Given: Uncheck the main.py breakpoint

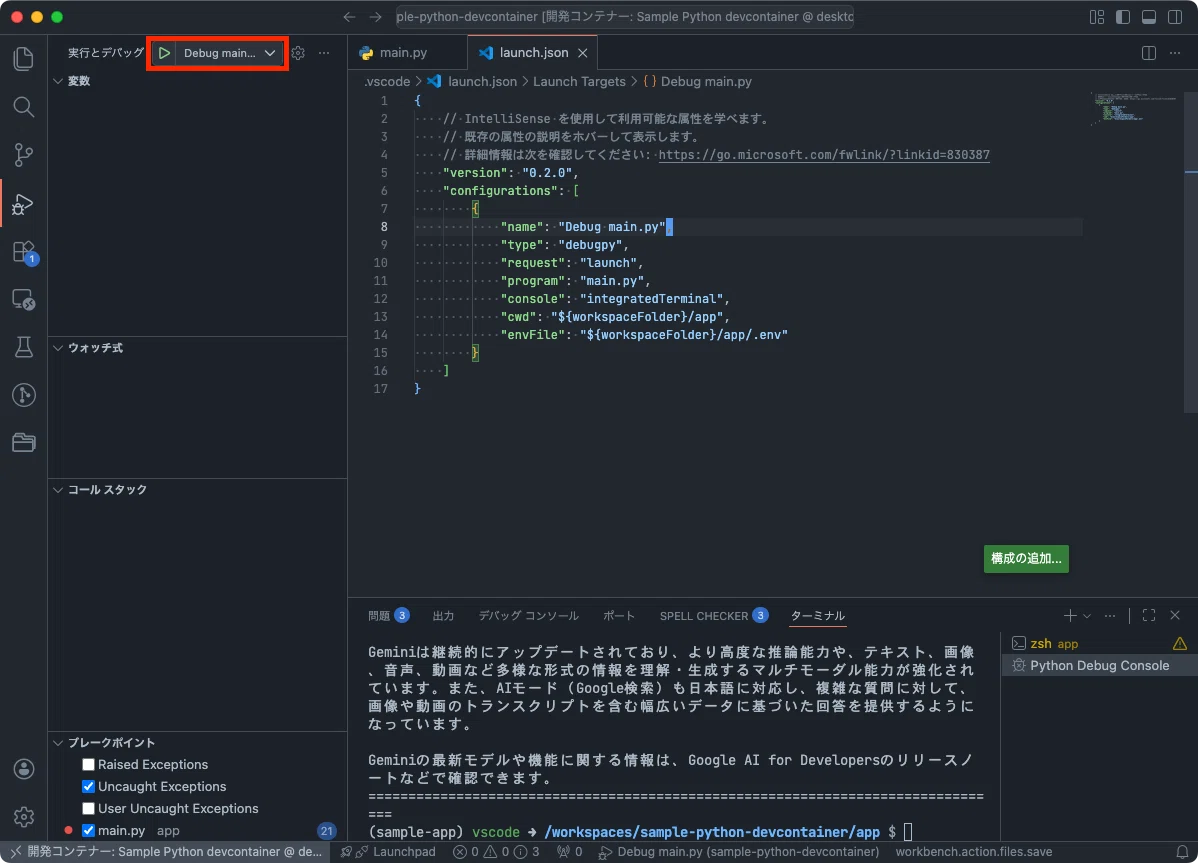Looking at the screenshot, I should pos(89,830).
